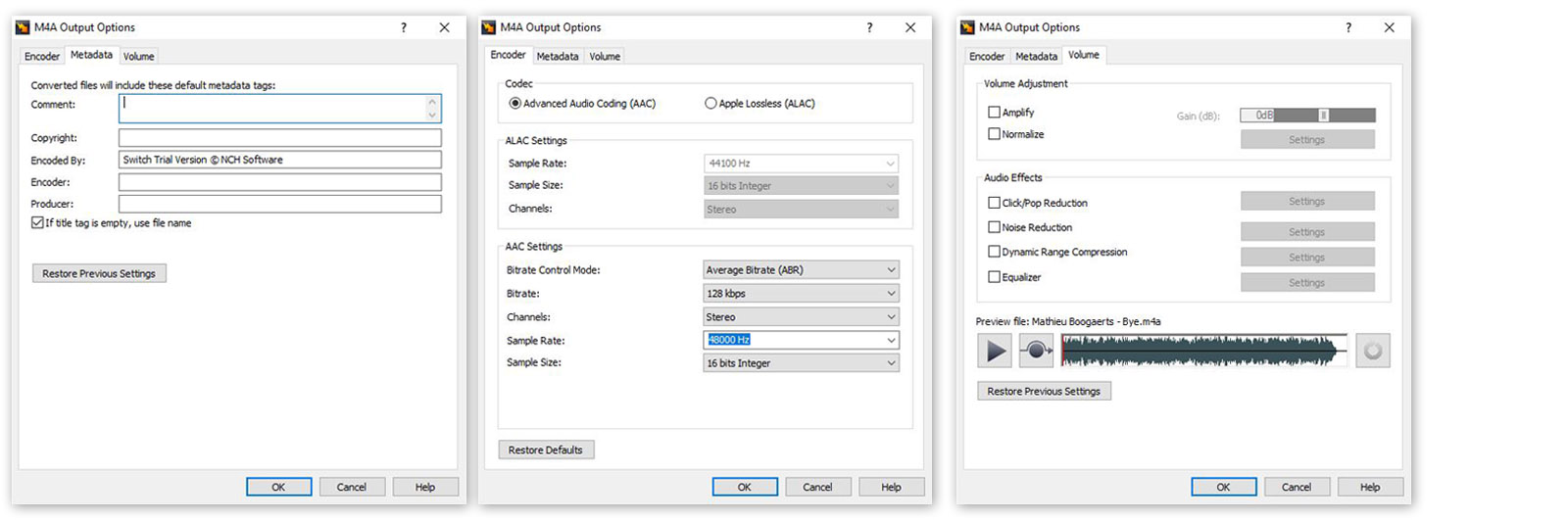Click Click/Pop Reduction Settings button
The width and height of the screenshot is (1568, 520).
1307,201
